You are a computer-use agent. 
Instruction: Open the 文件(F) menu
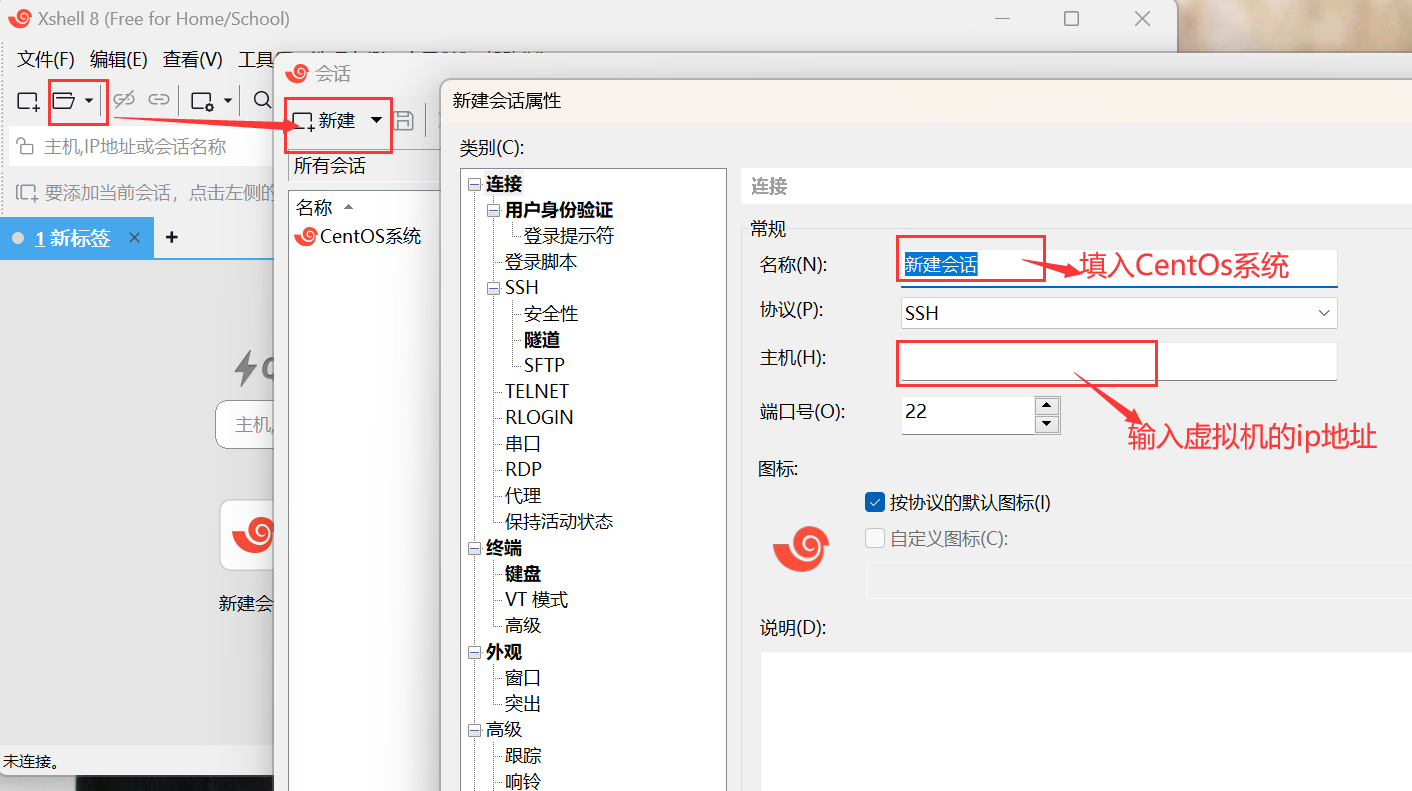46,59
